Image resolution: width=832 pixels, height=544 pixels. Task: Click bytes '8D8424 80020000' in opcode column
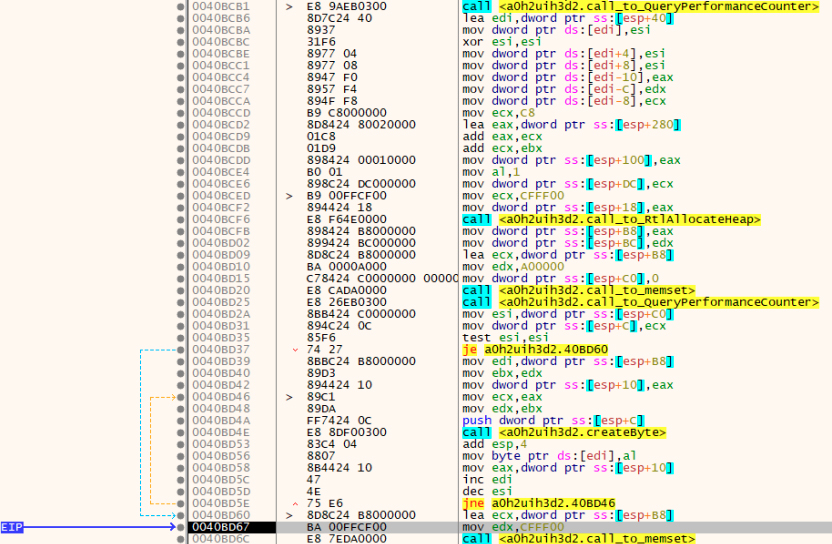coord(361,125)
